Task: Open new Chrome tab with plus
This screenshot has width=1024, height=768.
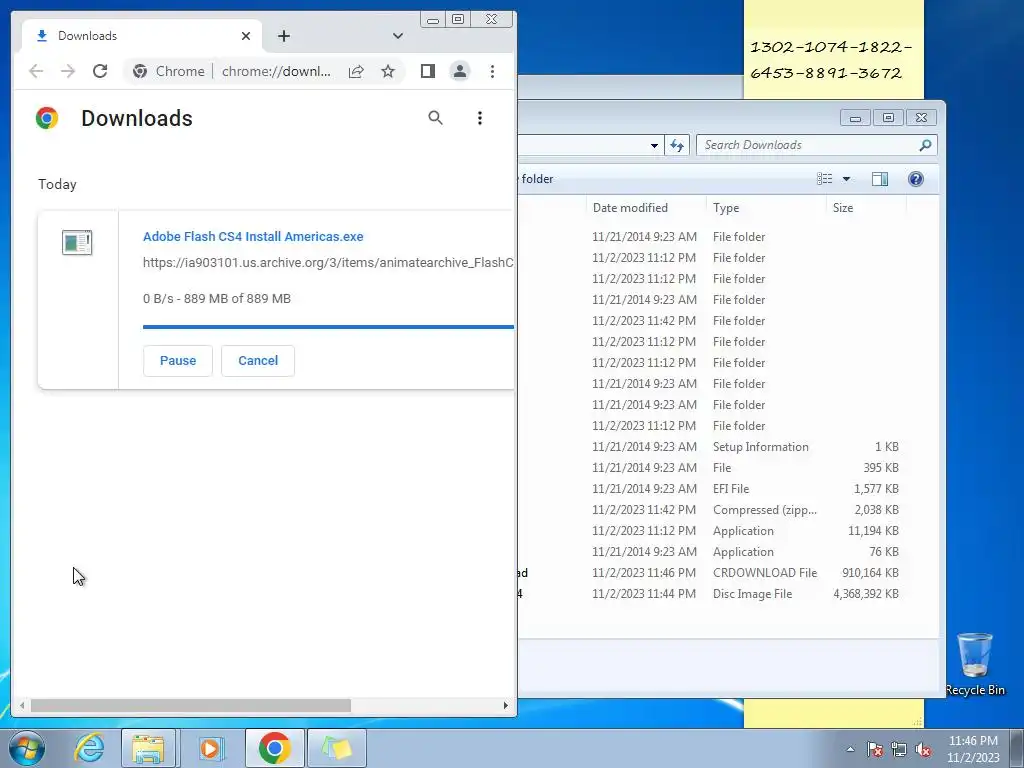Action: click(283, 36)
